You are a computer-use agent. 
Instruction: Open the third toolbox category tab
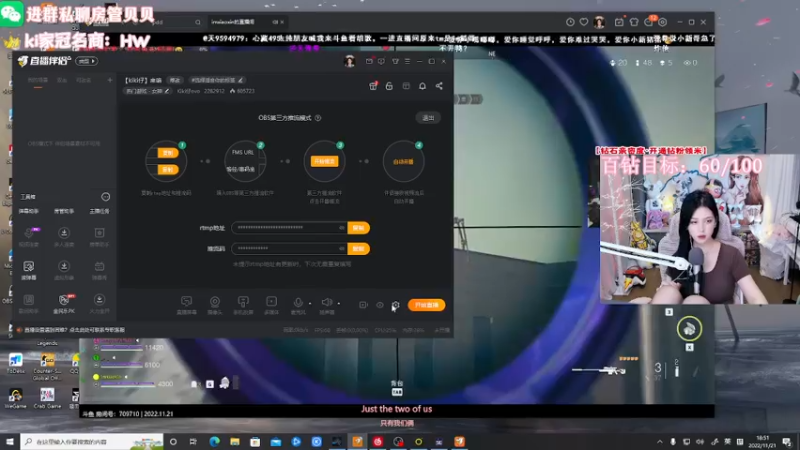(99, 211)
